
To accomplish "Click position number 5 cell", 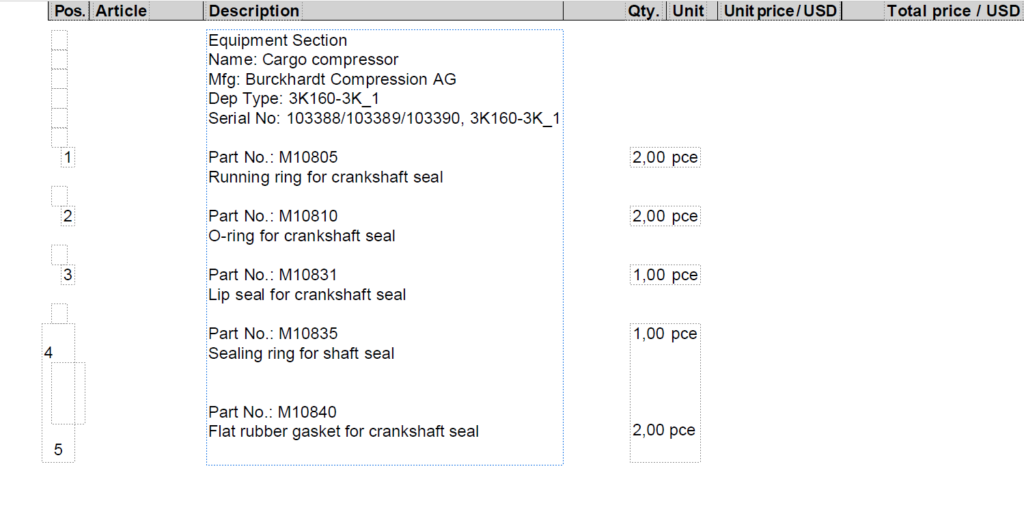I will tap(58, 450).
